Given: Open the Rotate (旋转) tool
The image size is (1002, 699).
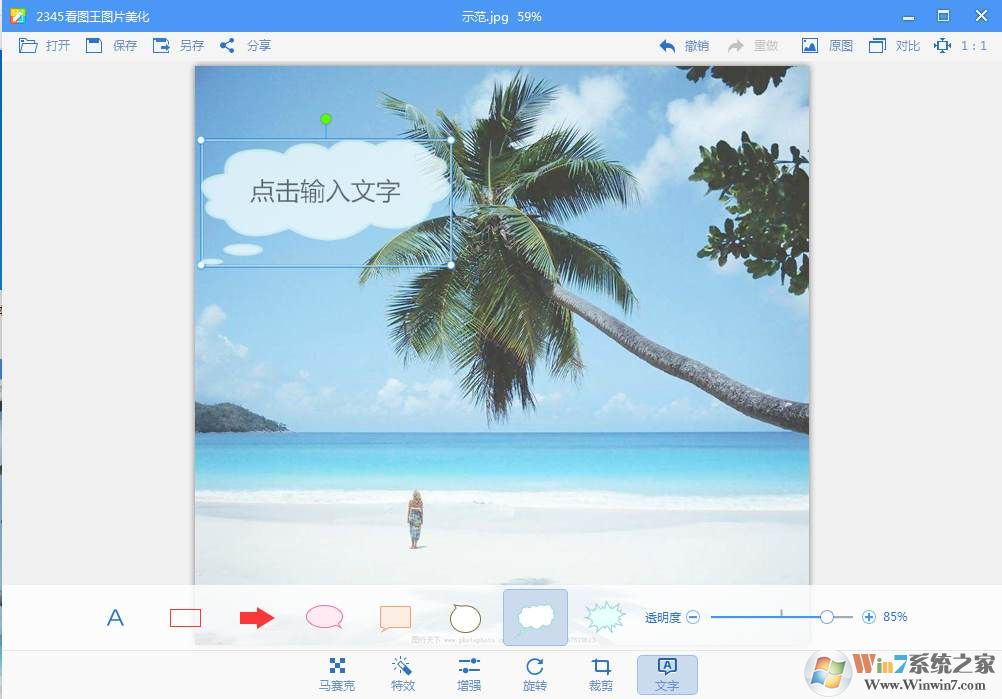Looking at the screenshot, I should (535, 674).
